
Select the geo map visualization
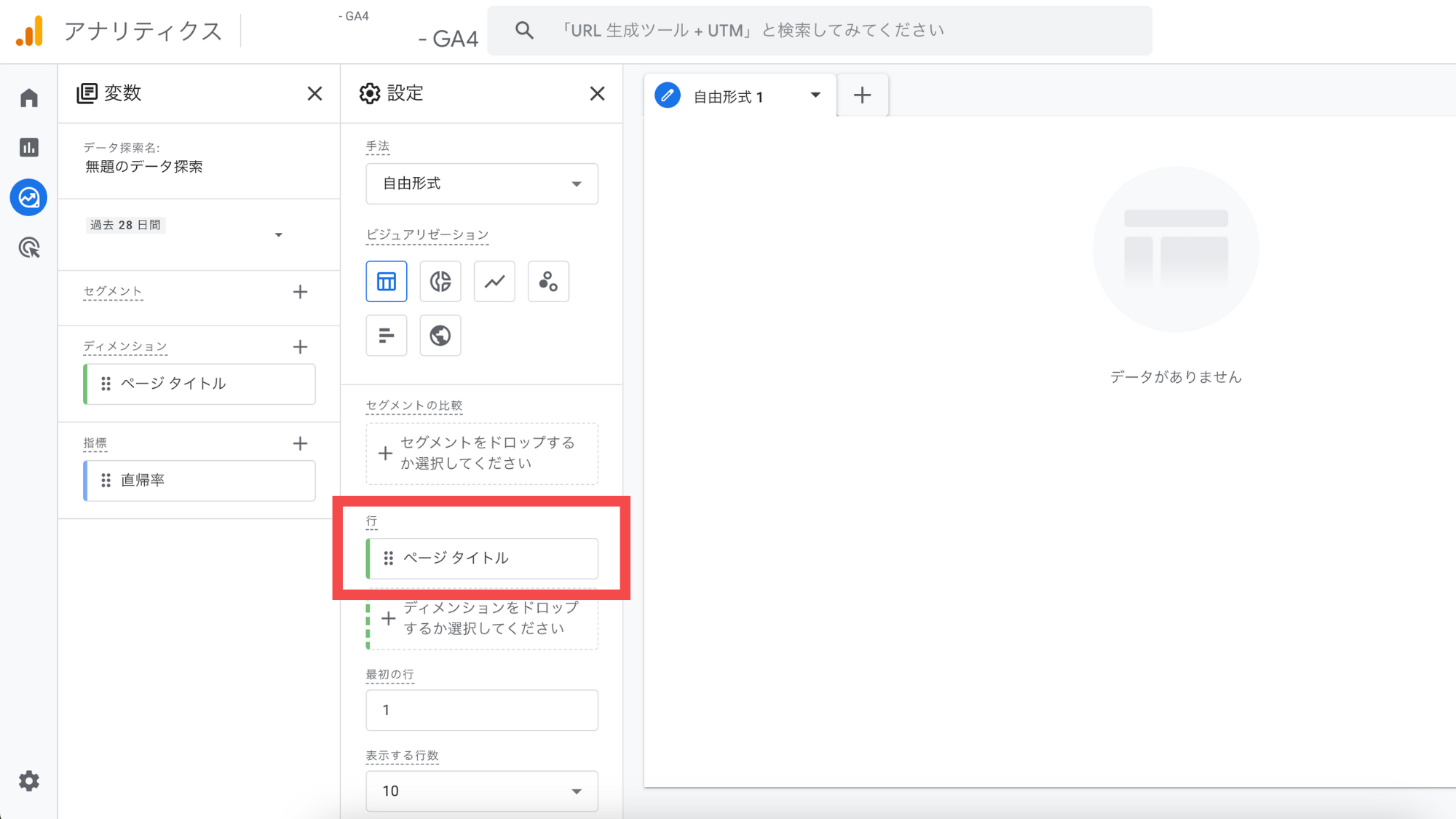[440, 336]
